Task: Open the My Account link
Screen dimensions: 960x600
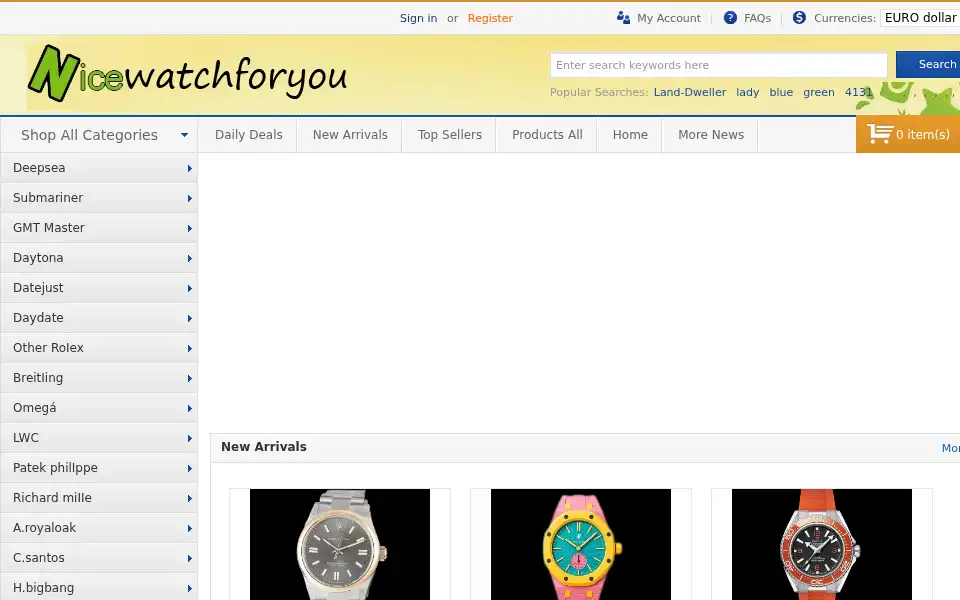Action: pos(669,18)
